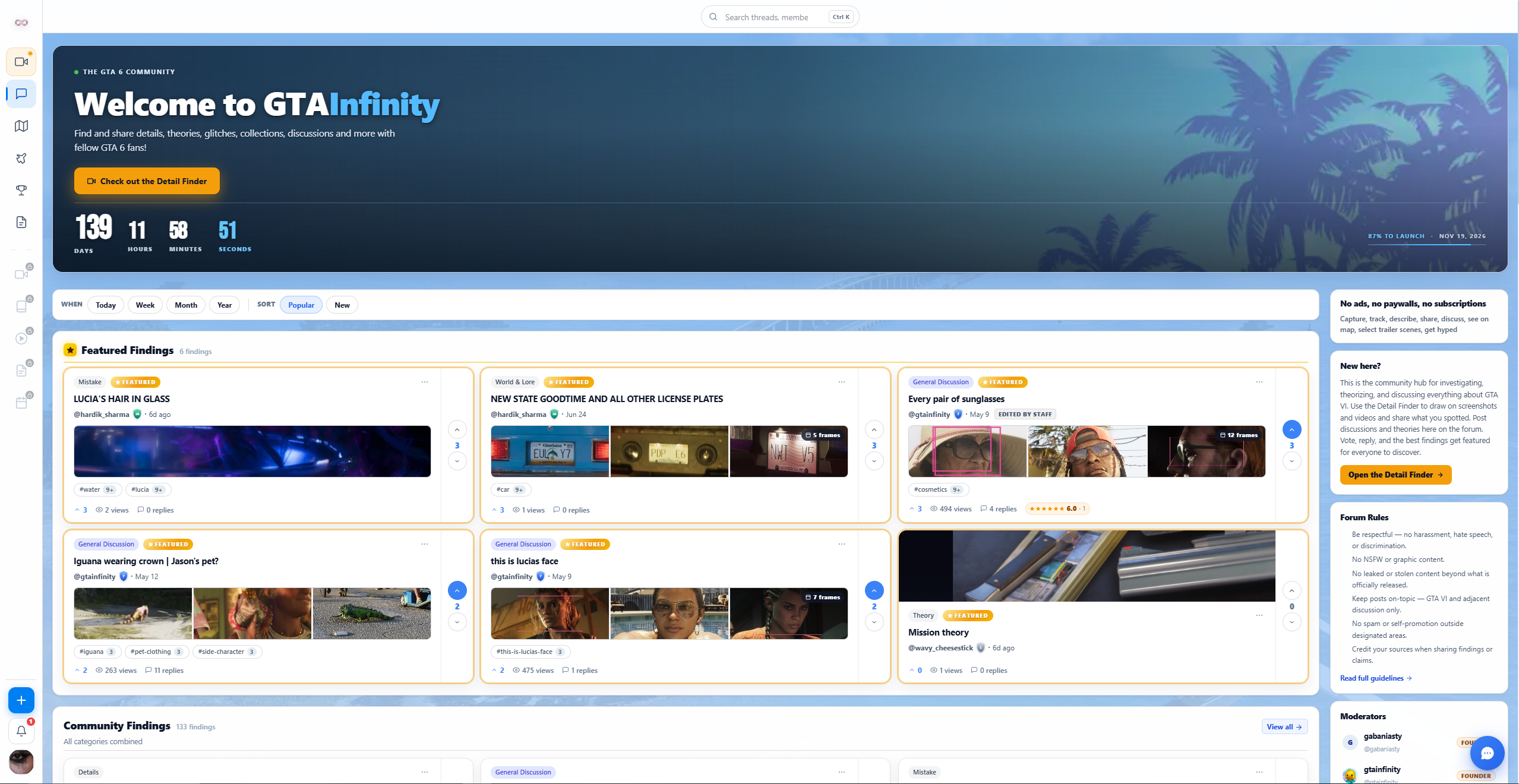
Task: Click the locked calendar sidebar icon
Action: 21,402
